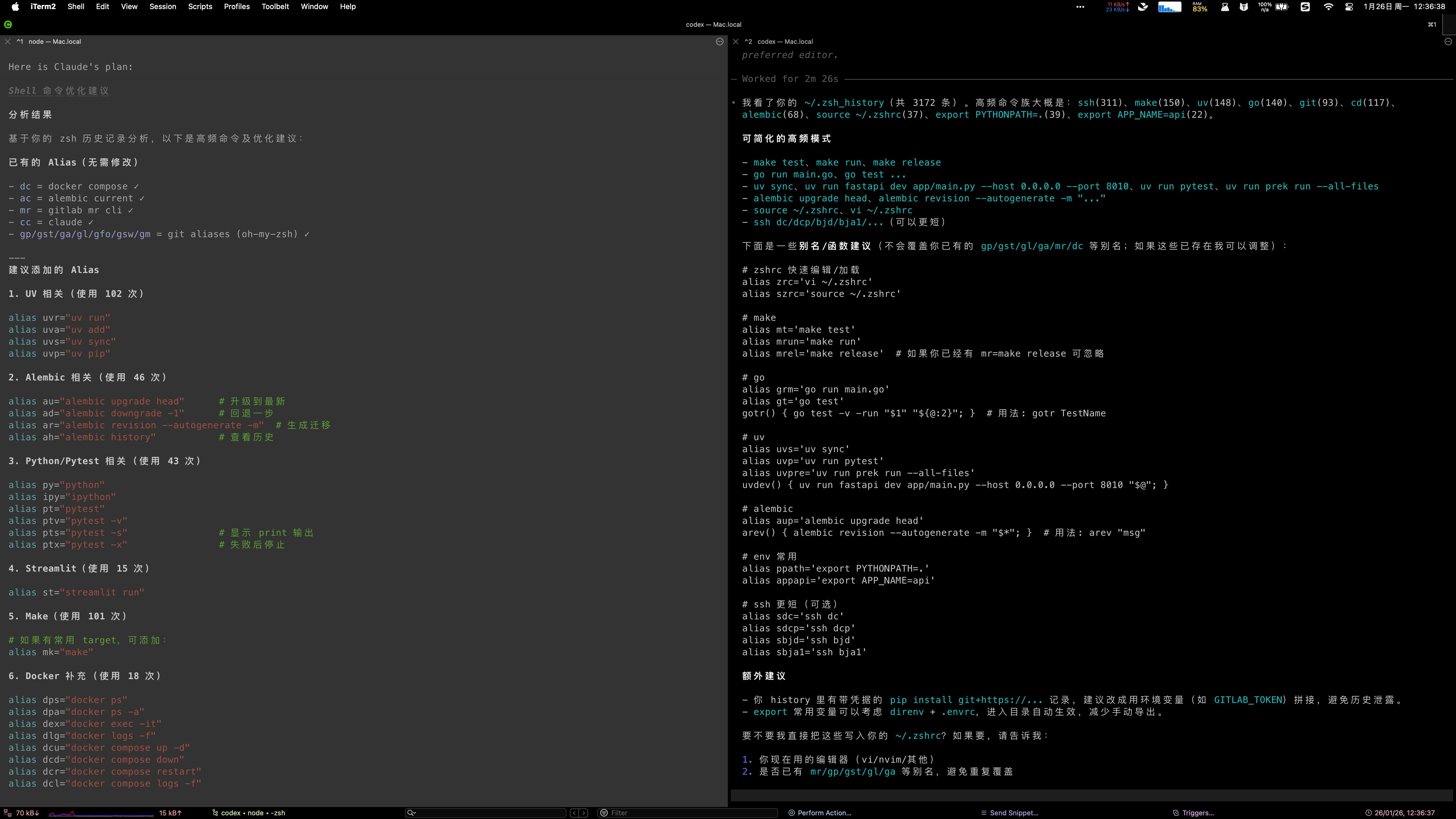Open right pane's ellipsis options menu

pos(1448,41)
